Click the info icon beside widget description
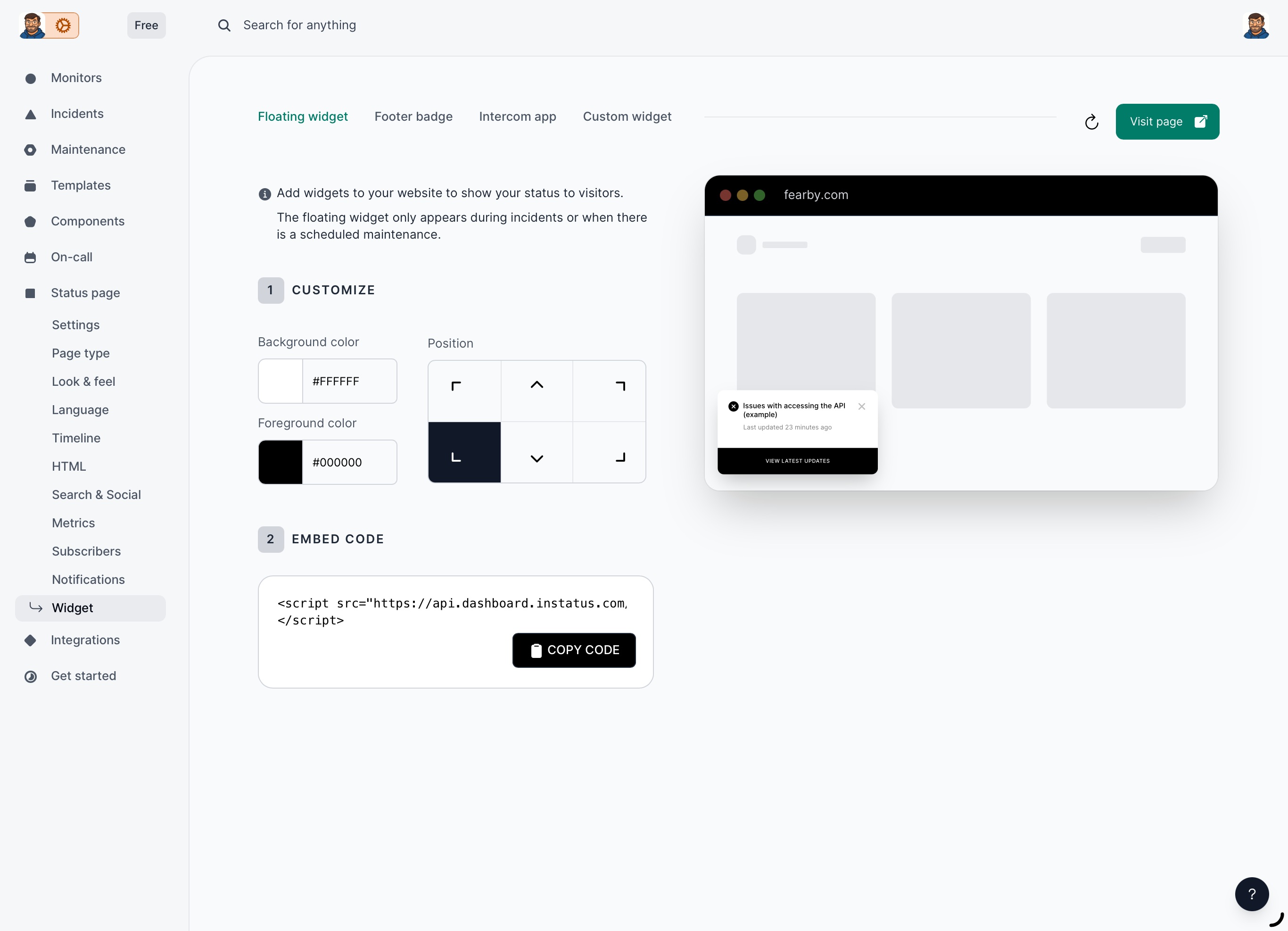The width and height of the screenshot is (1288, 931). click(x=264, y=194)
